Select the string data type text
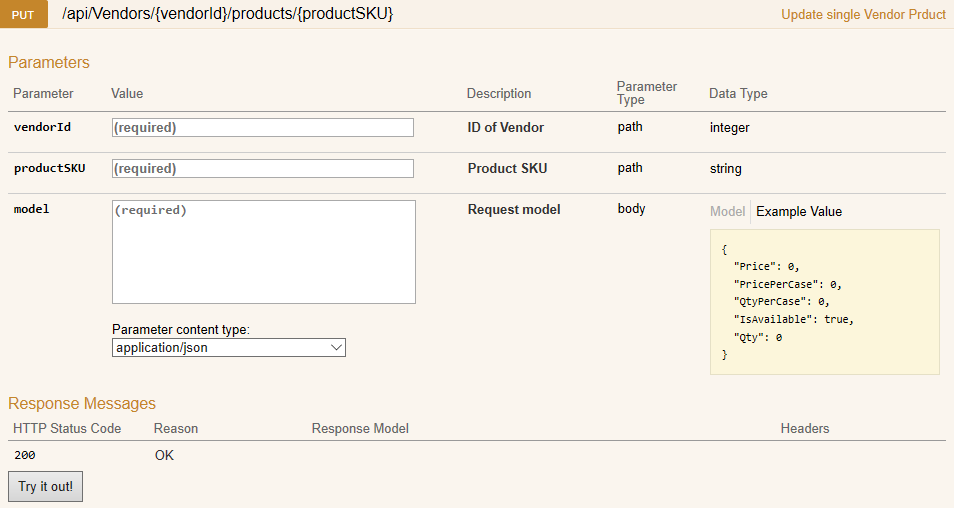The height and width of the screenshot is (508, 954). [x=725, y=169]
